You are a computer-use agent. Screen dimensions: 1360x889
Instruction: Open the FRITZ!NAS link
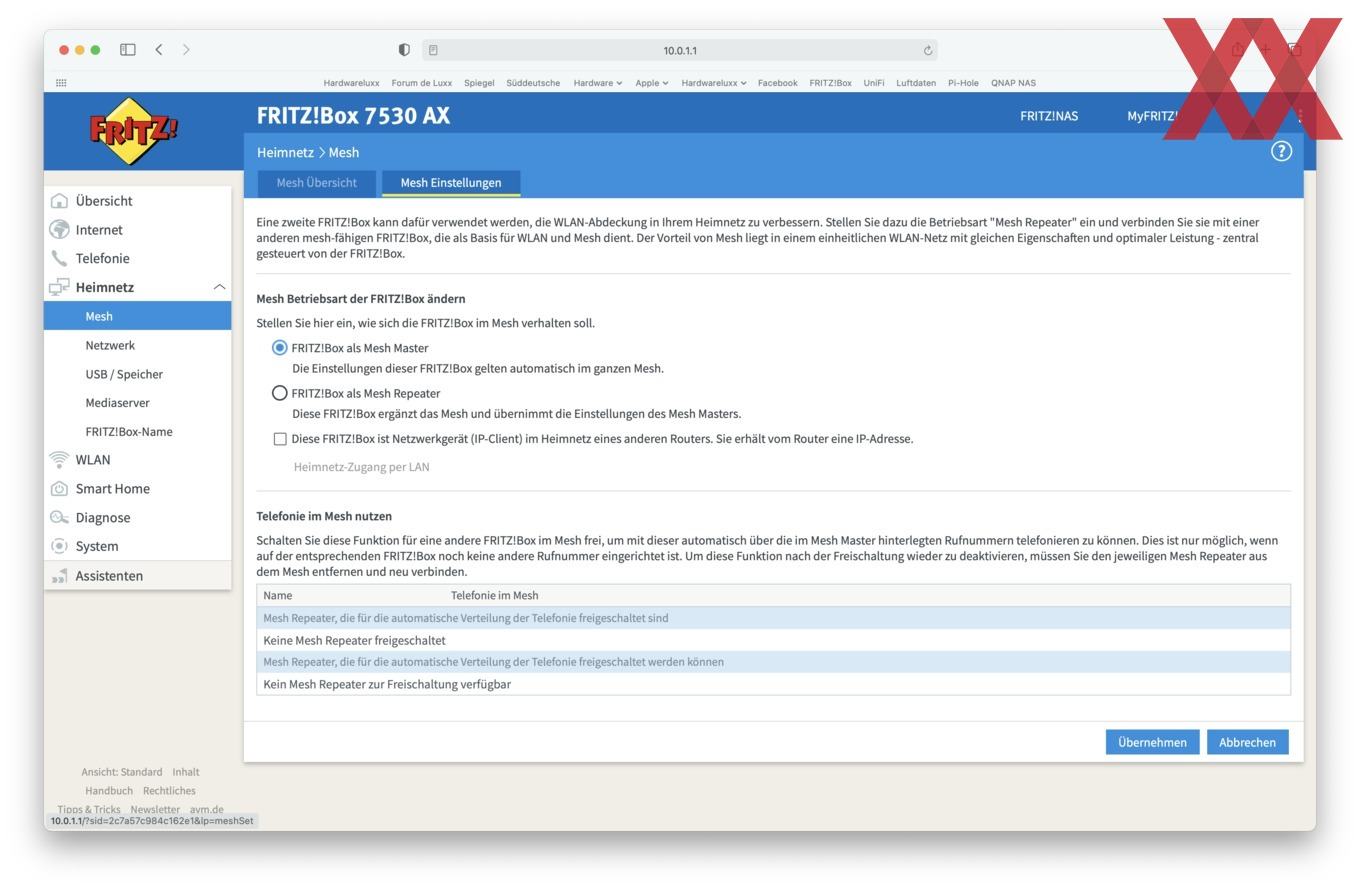click(1049, 116)
